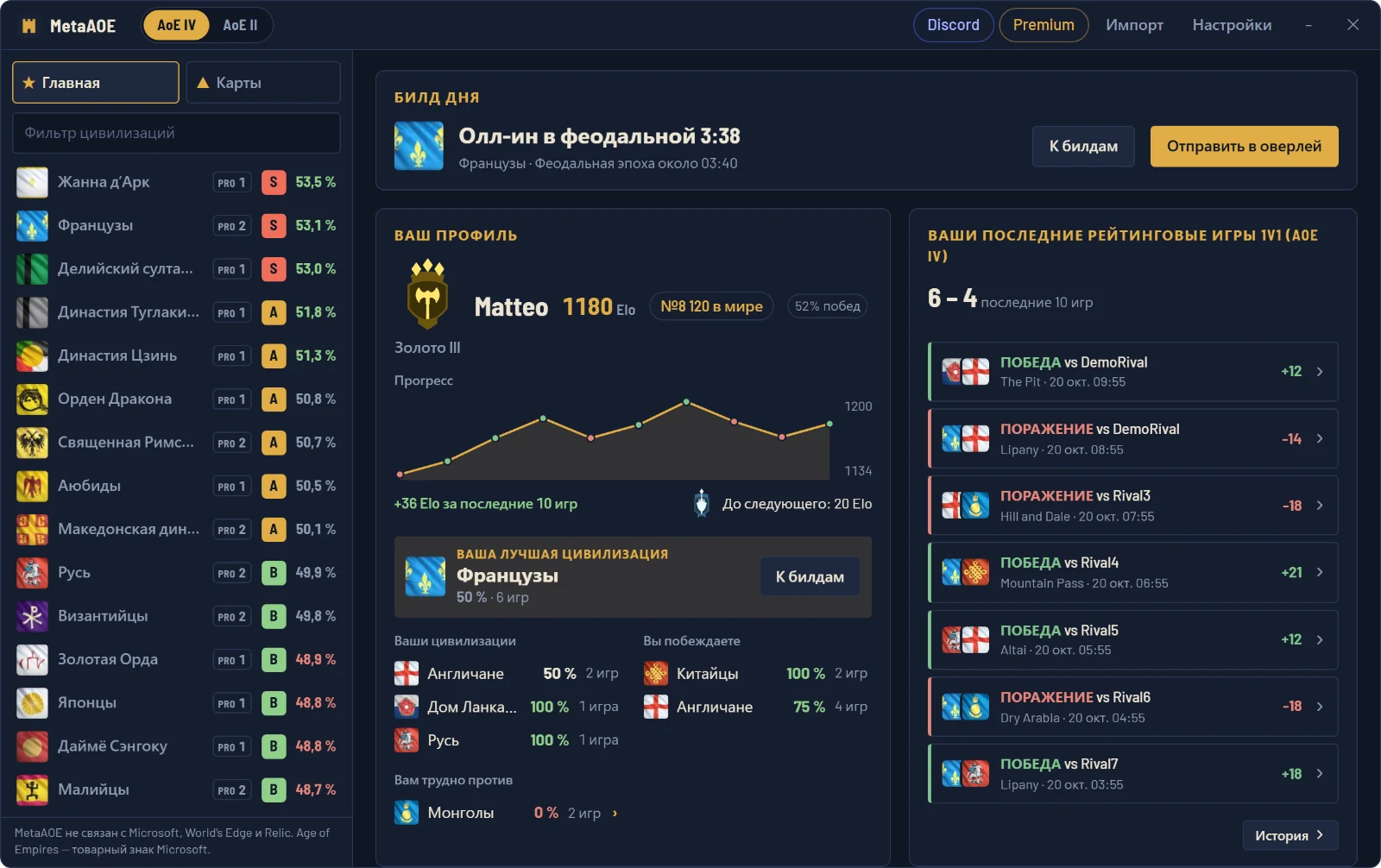Click the Золото III rank emblem
1381x868 pixels.
click(427, 294)
